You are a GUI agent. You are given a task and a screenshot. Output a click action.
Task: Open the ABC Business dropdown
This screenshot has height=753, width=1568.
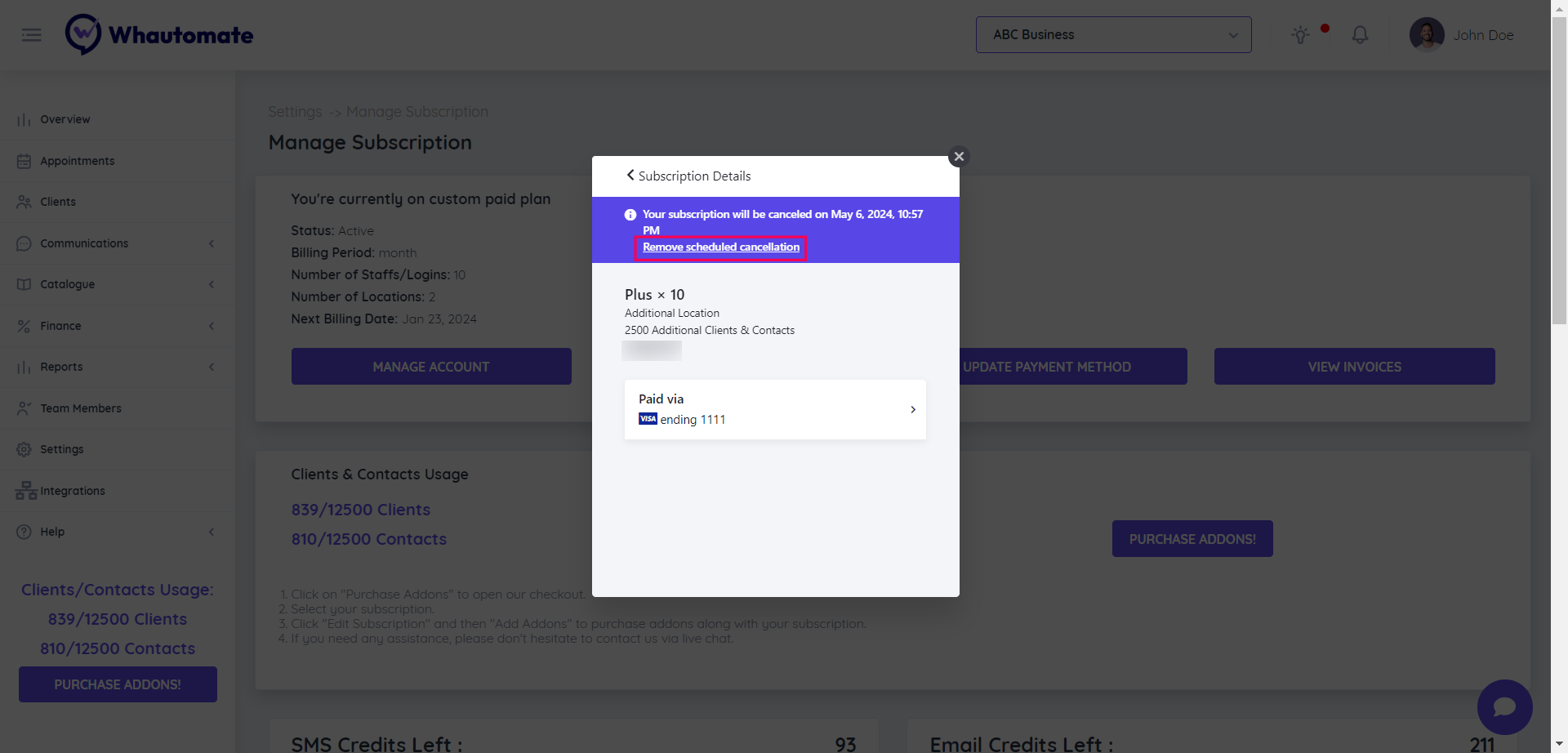1113,35
